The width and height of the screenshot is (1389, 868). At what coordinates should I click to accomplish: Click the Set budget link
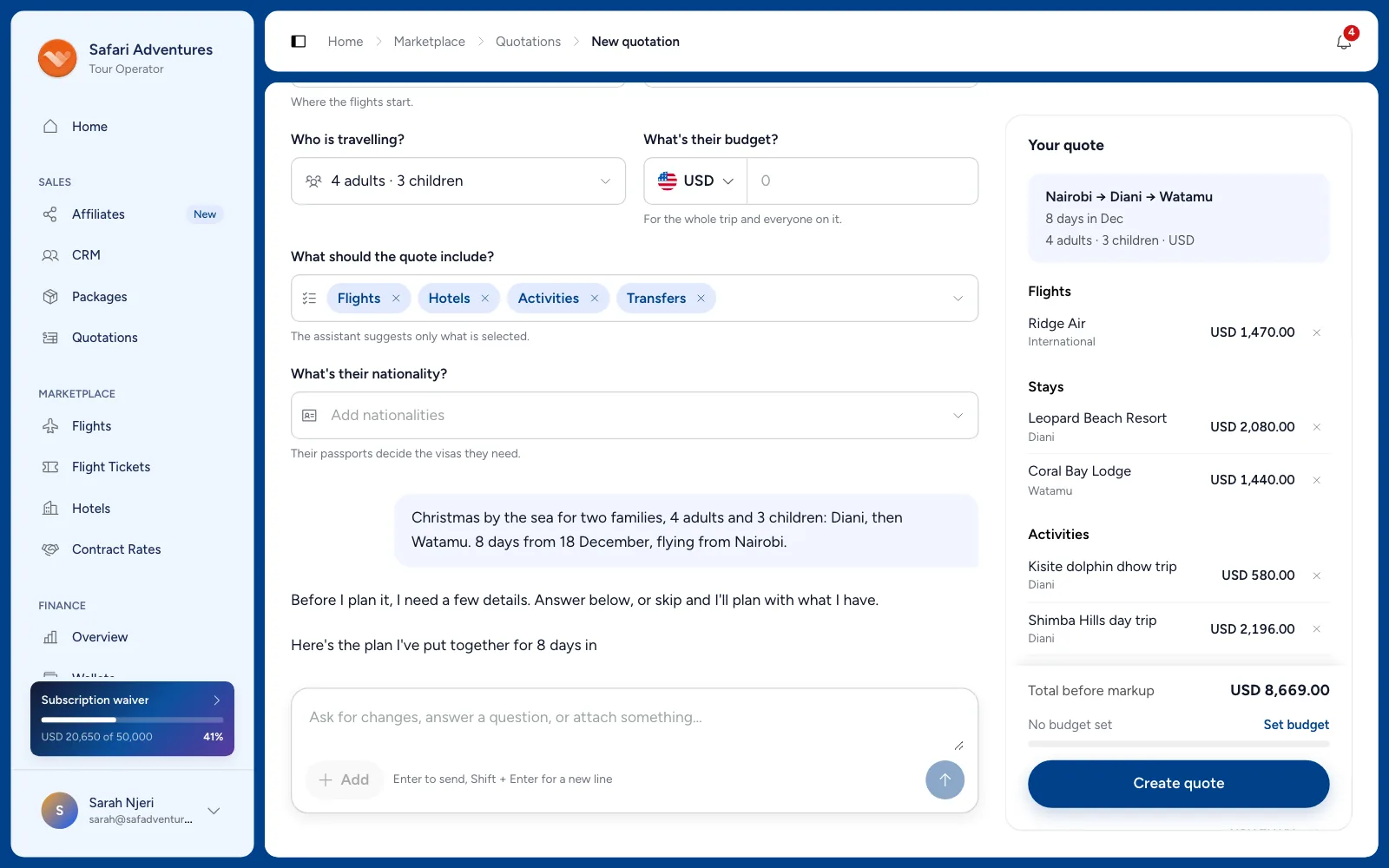[x=1296, y=725]
